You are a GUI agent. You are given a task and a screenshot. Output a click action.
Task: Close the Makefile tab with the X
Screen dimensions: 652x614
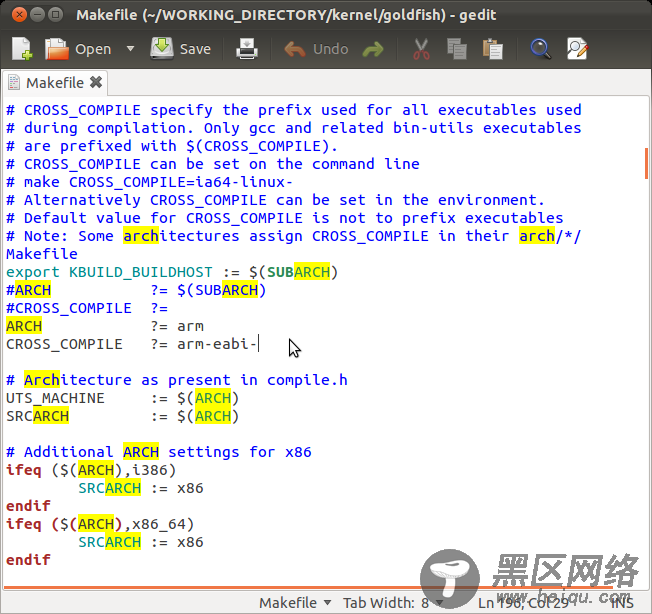click(96, 82)
